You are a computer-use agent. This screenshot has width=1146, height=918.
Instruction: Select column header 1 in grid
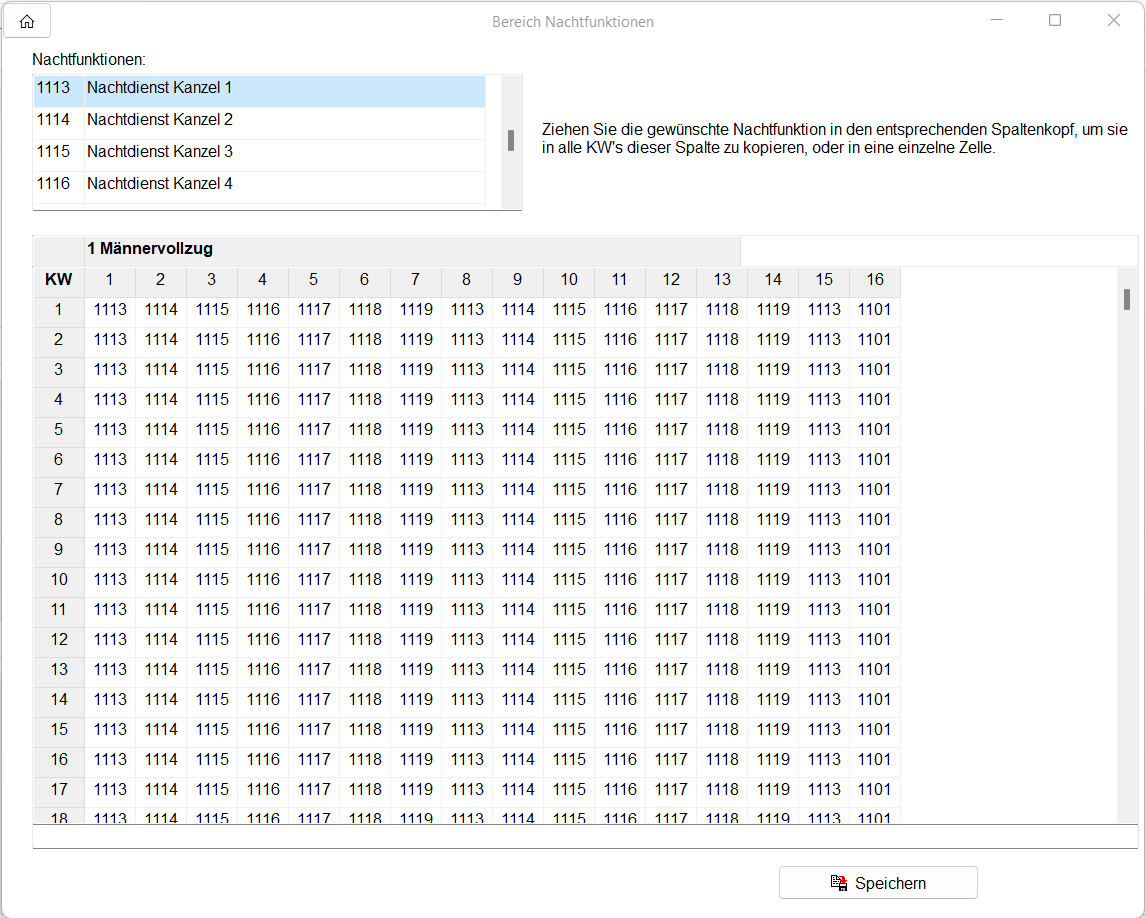tap(110, 280)
